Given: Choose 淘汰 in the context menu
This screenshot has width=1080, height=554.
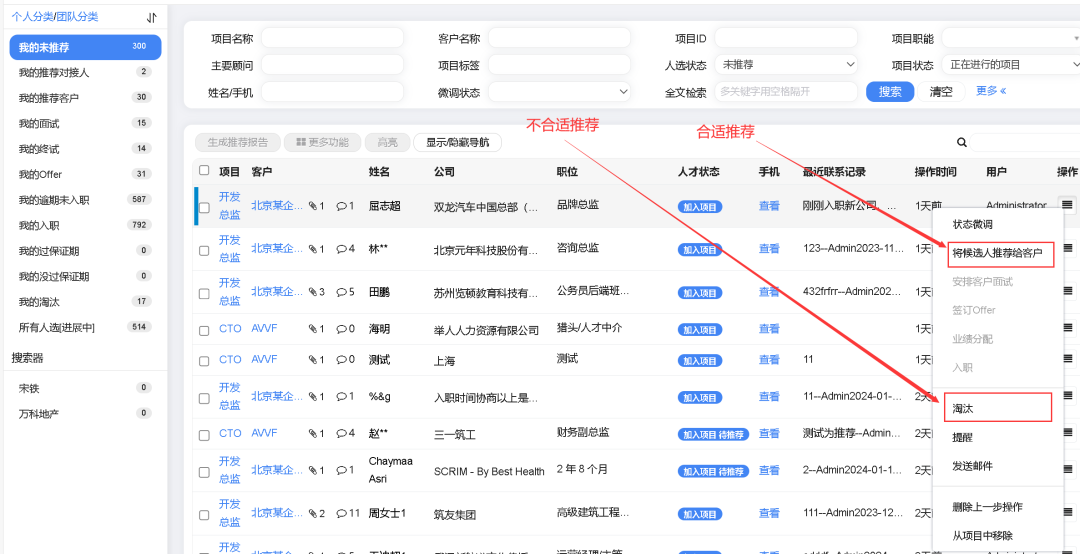Looking at the screenshot, I should [997, 408].
